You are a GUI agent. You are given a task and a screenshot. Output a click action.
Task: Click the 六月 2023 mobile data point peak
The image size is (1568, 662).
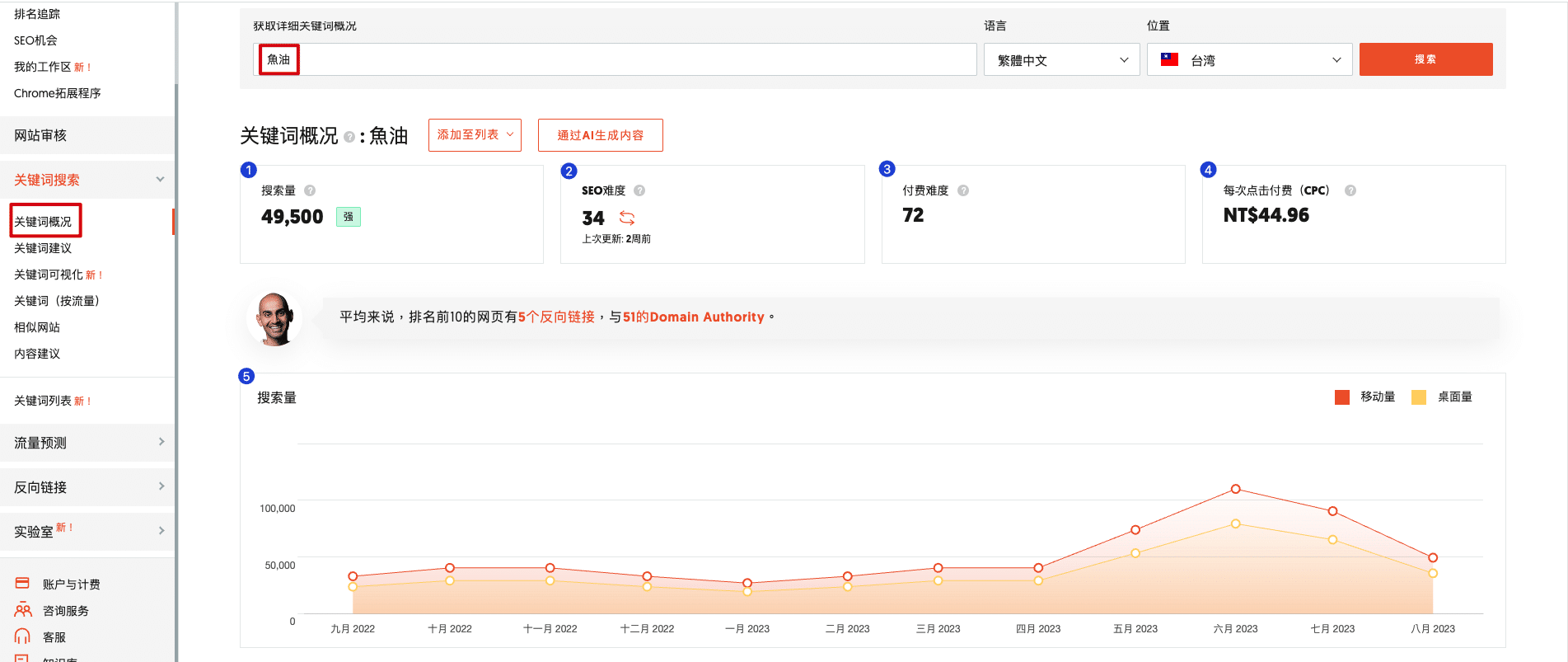click(1235, 489)
